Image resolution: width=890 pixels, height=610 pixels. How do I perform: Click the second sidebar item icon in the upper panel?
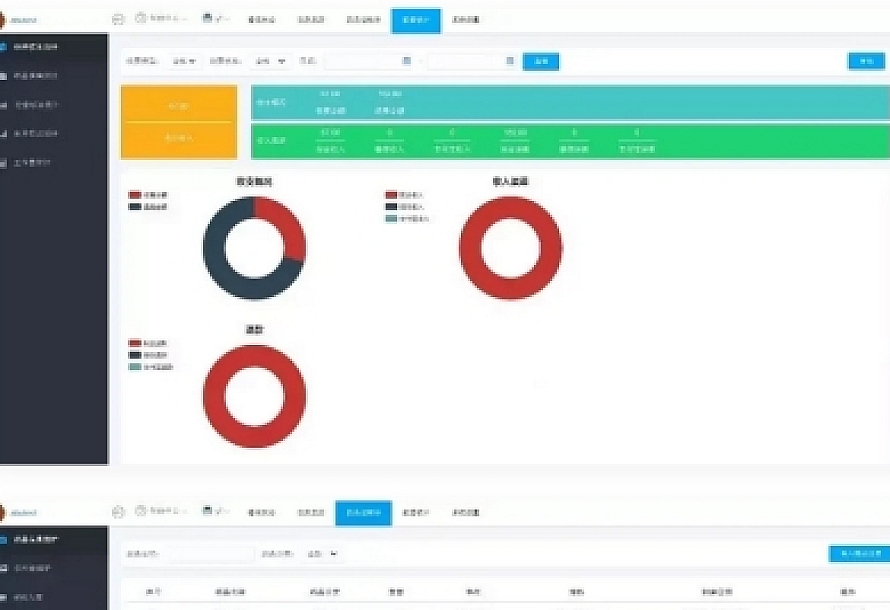[5, 76]
